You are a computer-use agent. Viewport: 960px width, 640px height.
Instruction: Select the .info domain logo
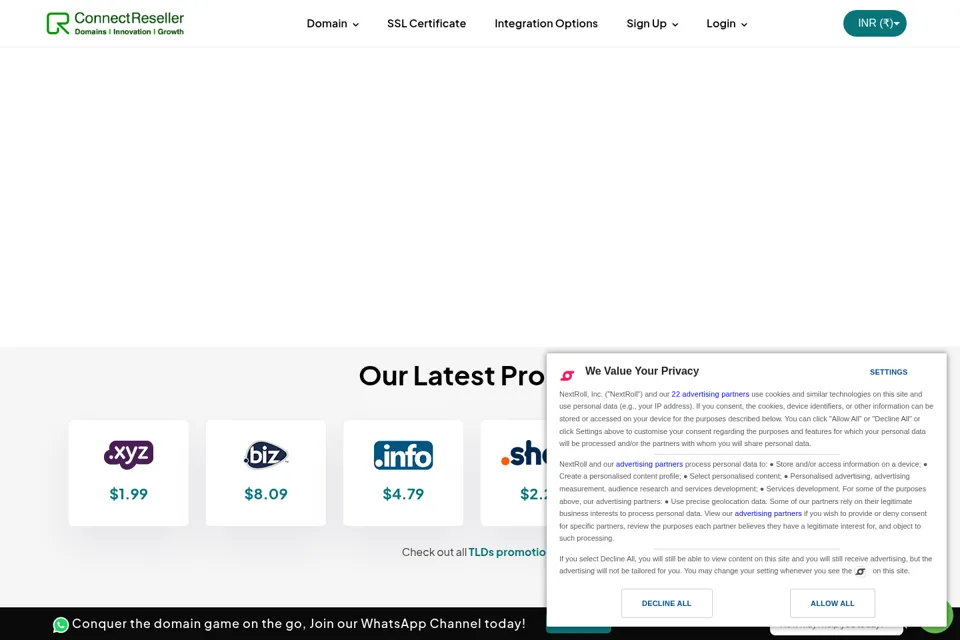(403, 455)
